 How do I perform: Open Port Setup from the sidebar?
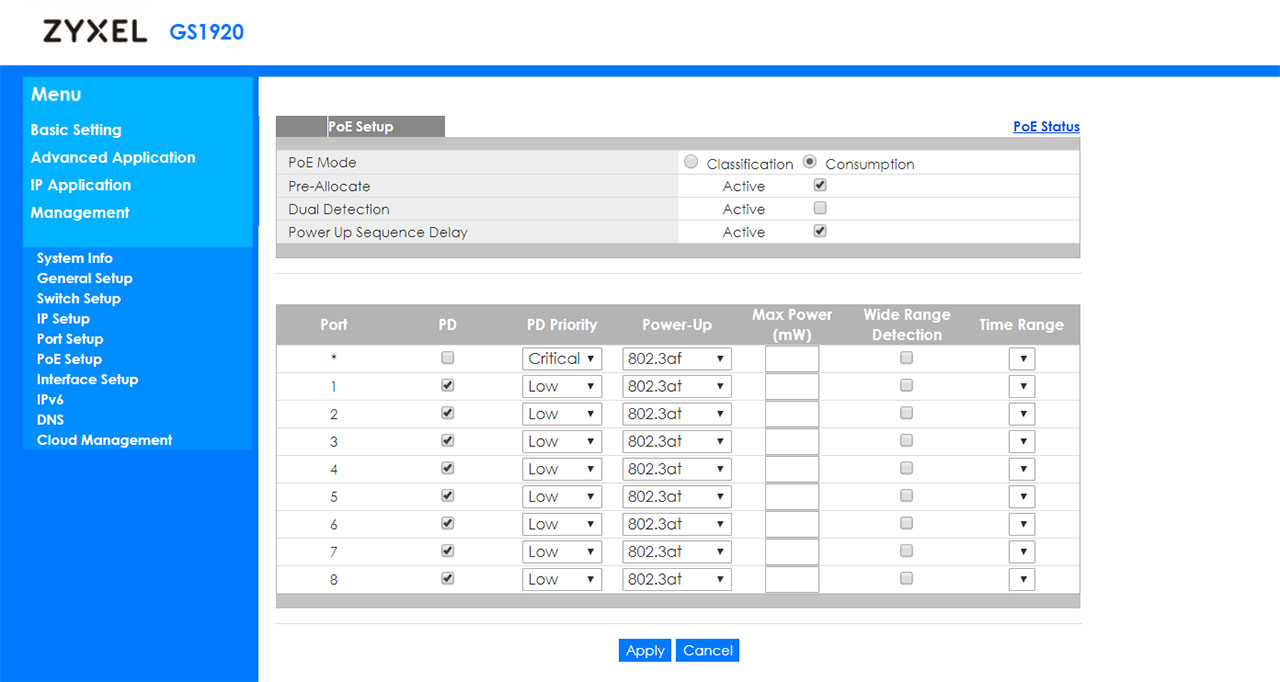tap(70, 339)
